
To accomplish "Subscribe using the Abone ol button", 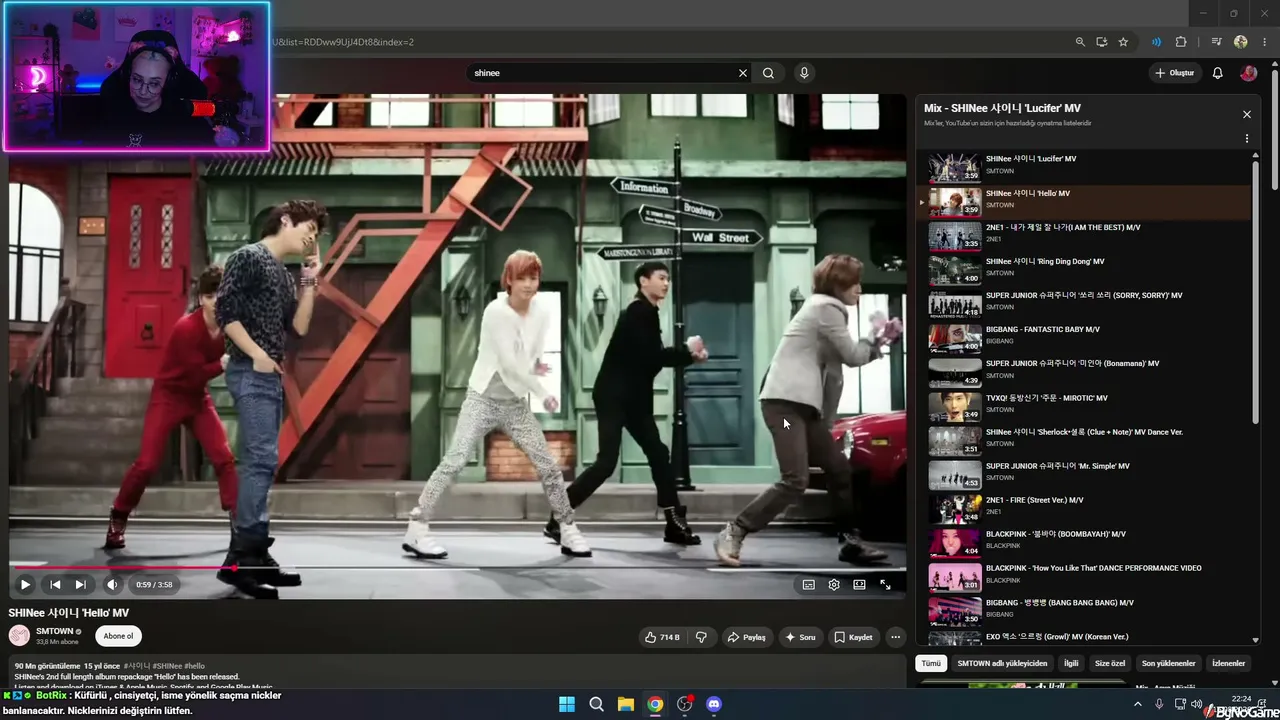I will [118, 636].
